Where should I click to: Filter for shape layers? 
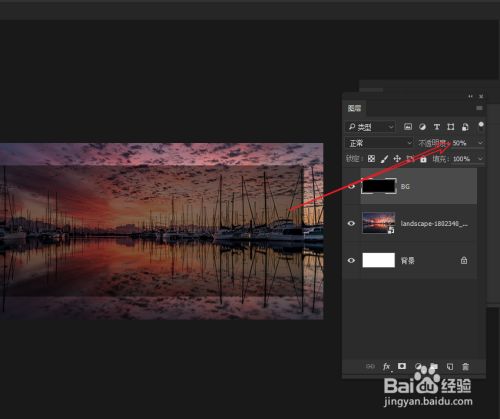[451, 127]
